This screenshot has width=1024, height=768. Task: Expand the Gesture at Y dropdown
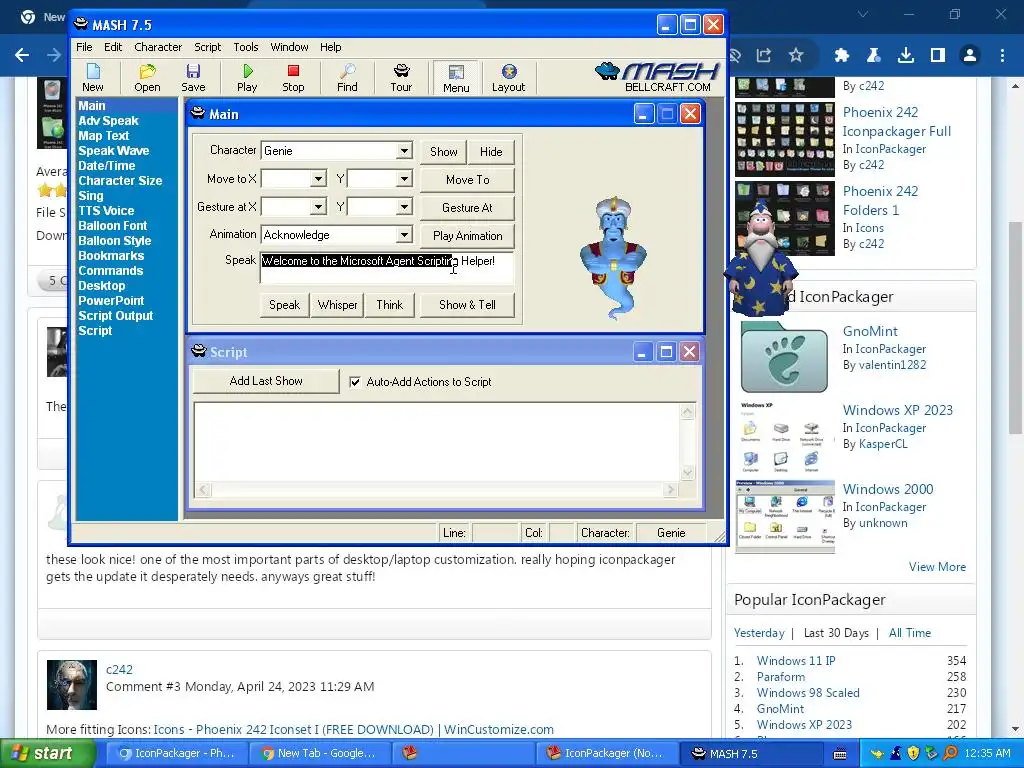click(404, 207)
